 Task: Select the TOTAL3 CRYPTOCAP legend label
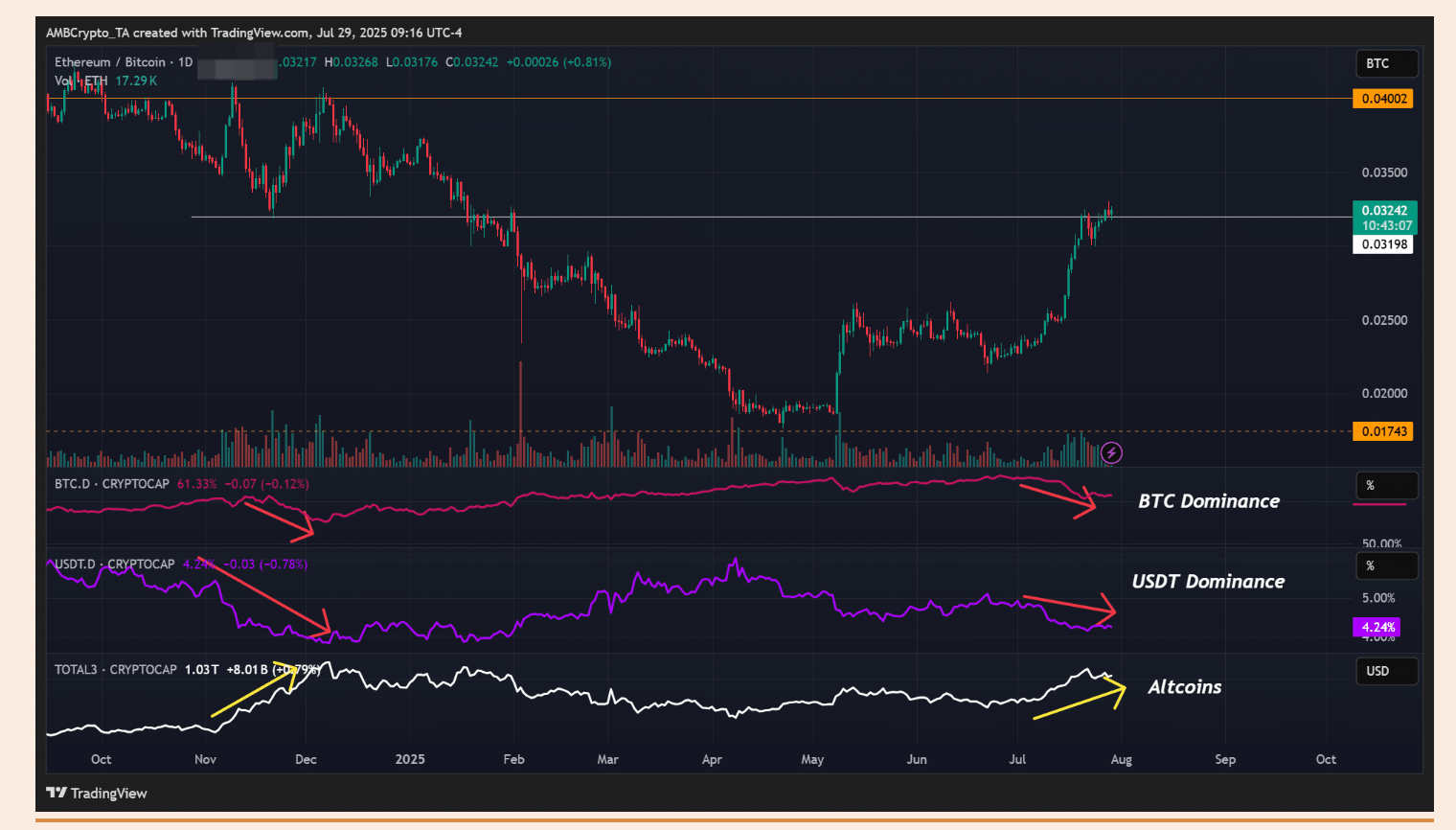point(115,670)
